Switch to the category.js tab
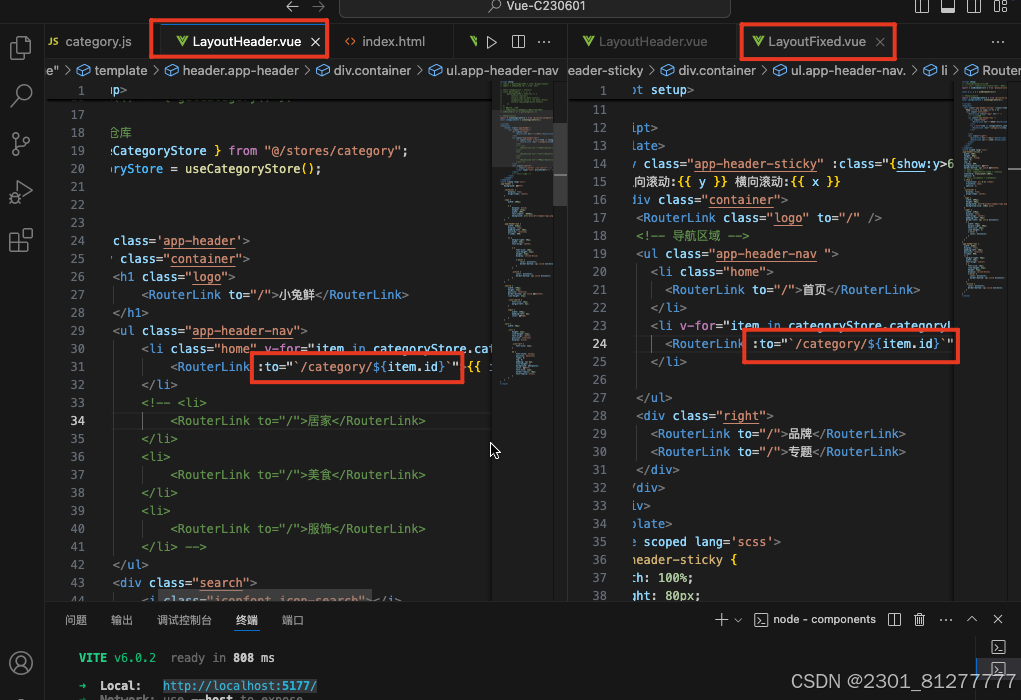The width and height of the screenshot is (1021, 700). coord(90,42)
